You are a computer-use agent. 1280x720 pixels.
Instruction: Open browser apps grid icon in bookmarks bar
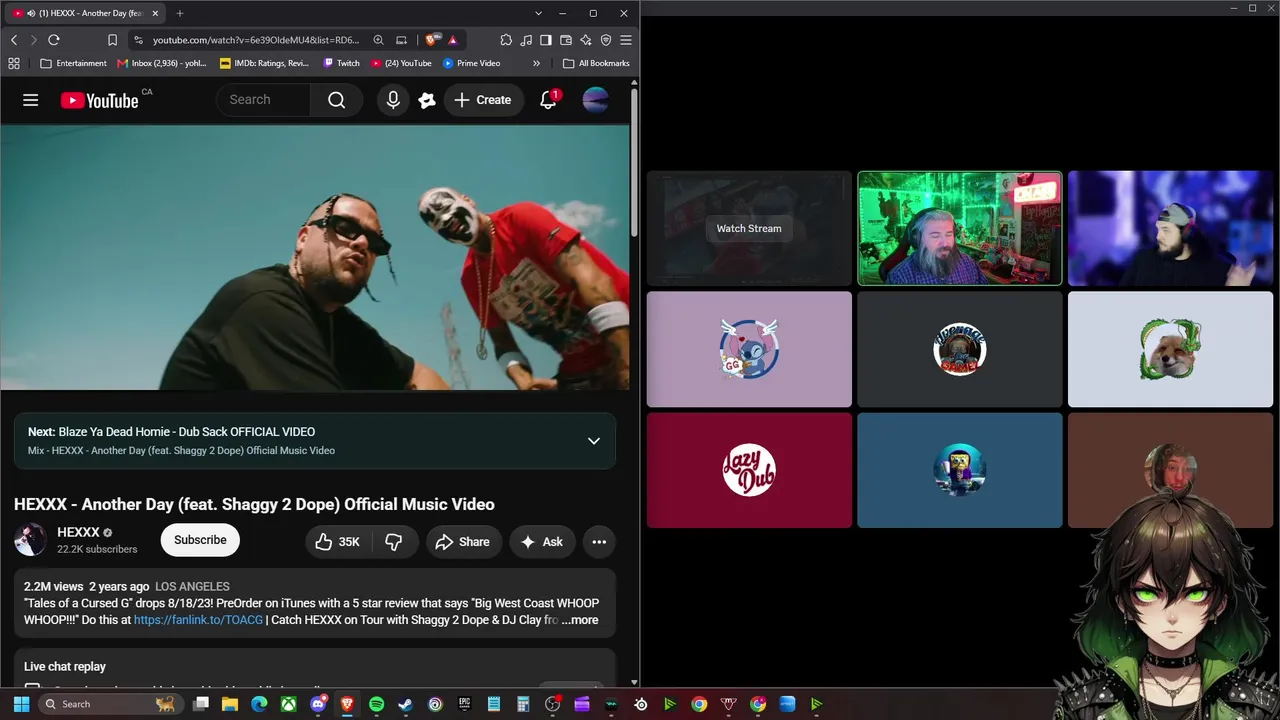click(14, 63)
